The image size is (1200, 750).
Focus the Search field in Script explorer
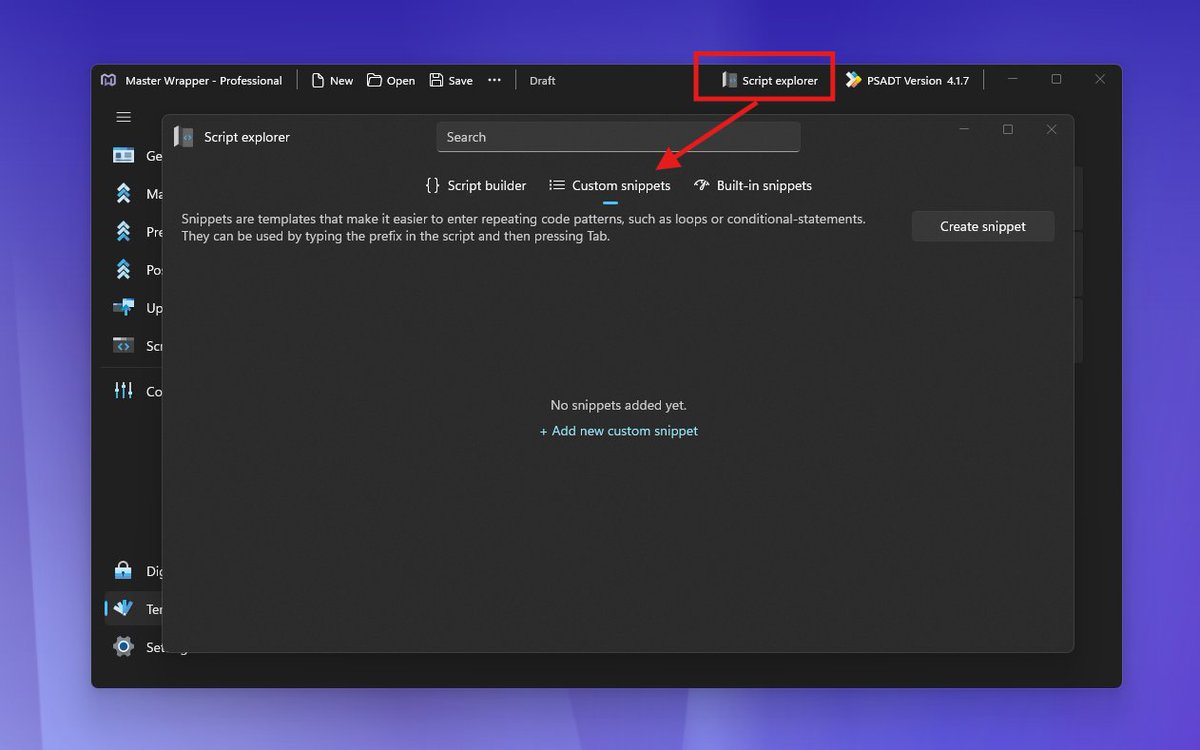point(618,137)
